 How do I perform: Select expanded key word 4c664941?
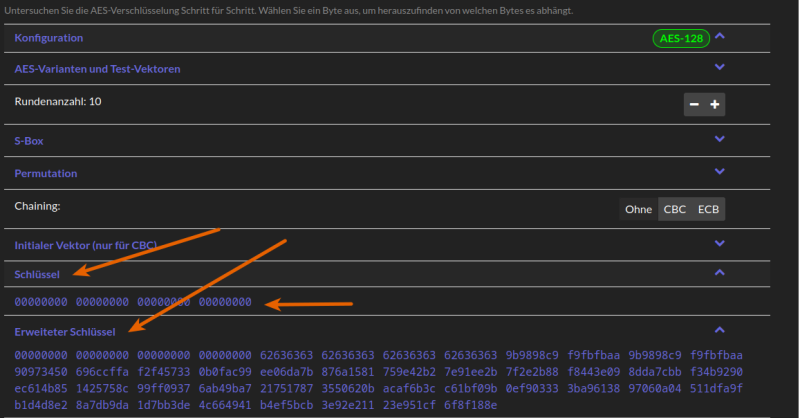click(x=225, y=405)
